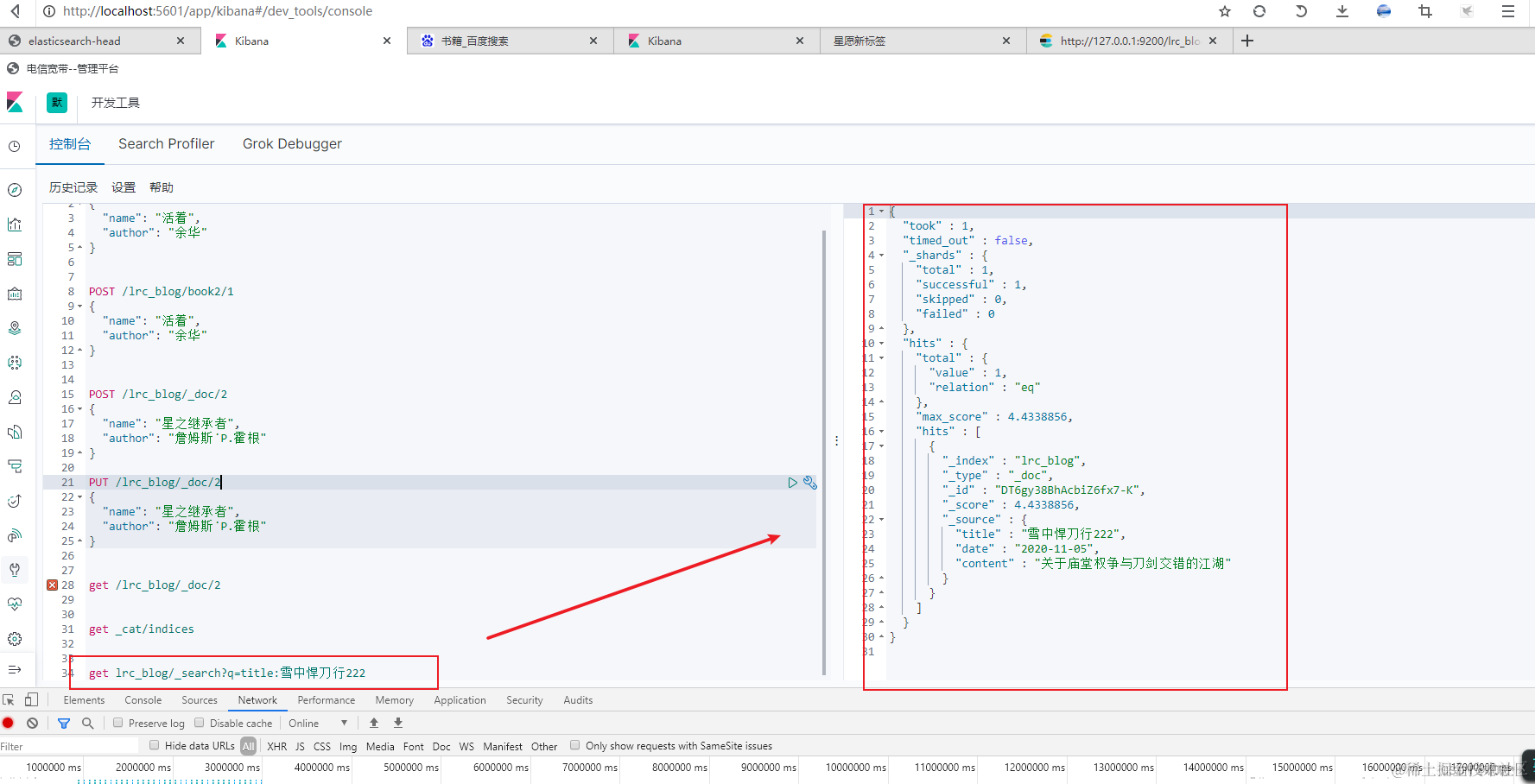This screenshot has width=1535, height=784.
Task: Open Dev Tools wrench icon in sidebar
Action: [x=15, y=570]
